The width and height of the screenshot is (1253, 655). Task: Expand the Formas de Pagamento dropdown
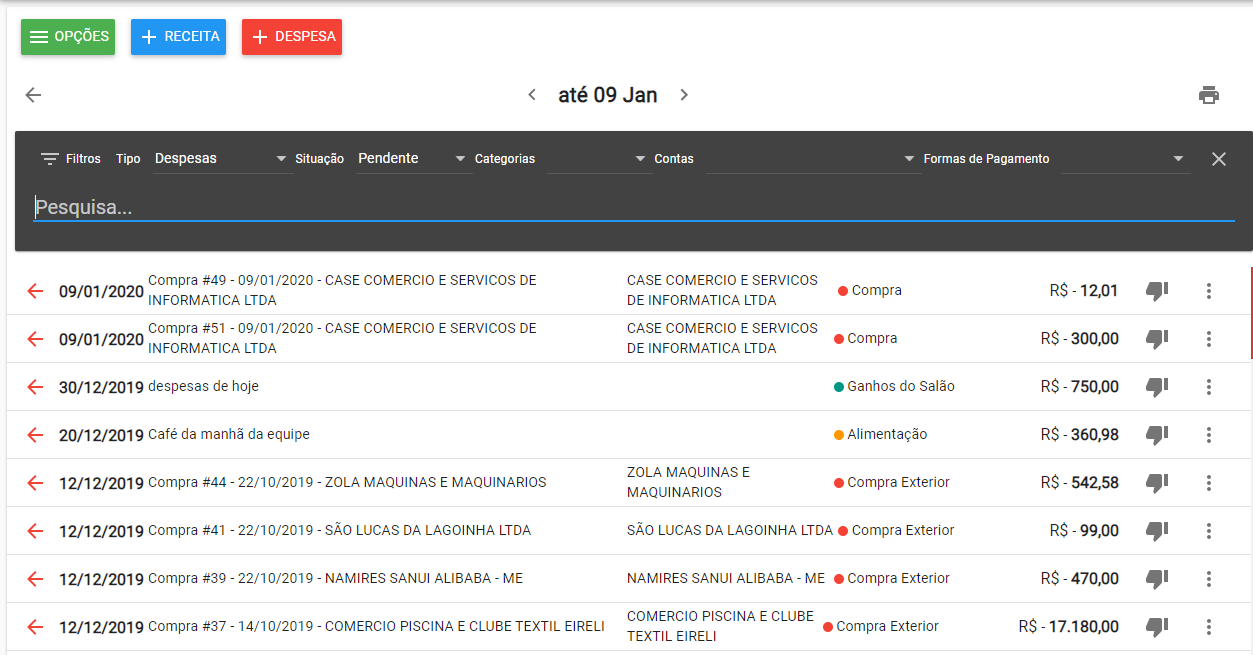(1124, 159)
